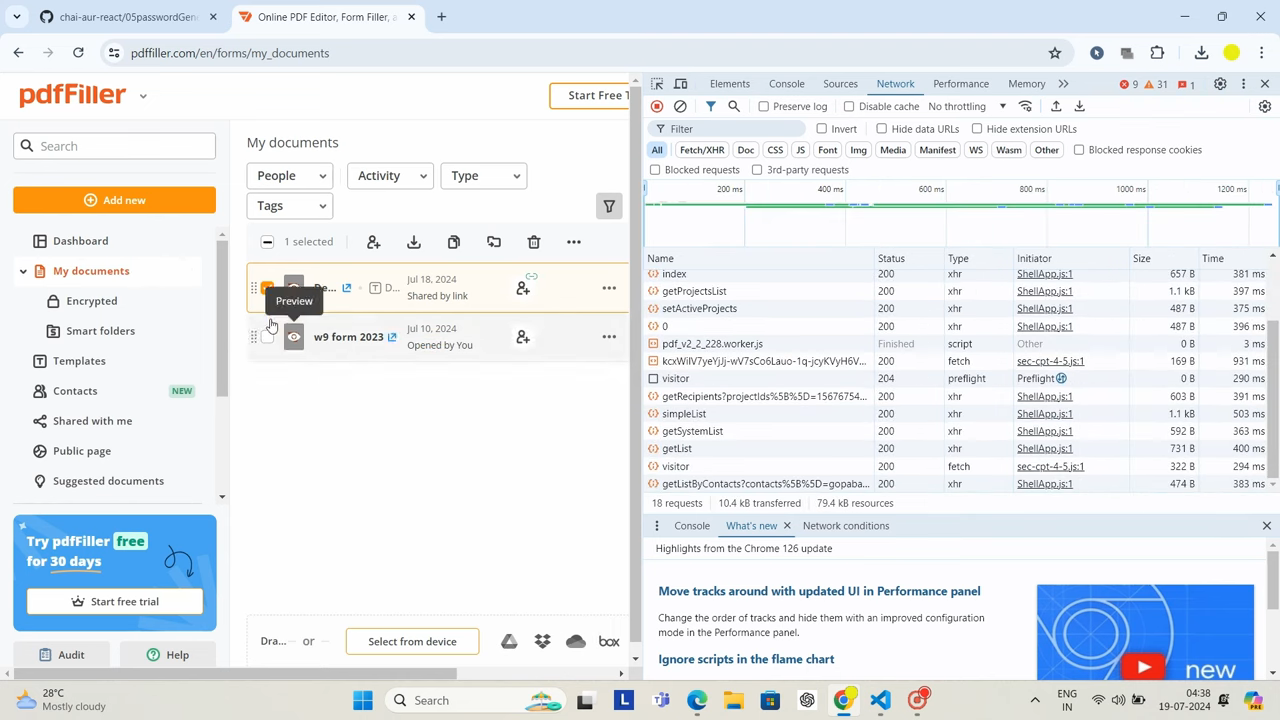Switch to the Performance DevTools tab
The image size is (1280, 720).
(x=961, y=84)
